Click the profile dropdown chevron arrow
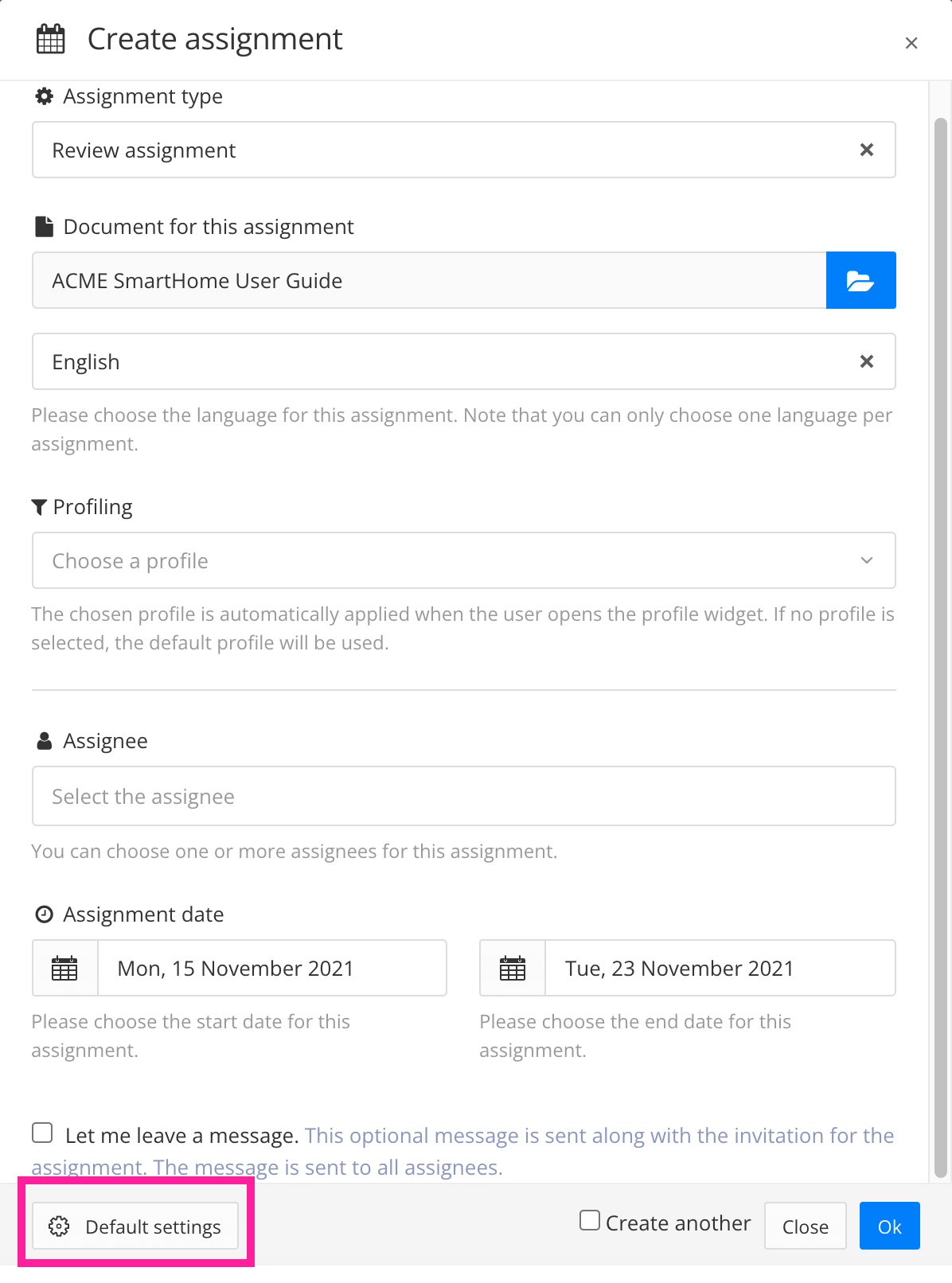The image size is (952, 1283). 867,560
